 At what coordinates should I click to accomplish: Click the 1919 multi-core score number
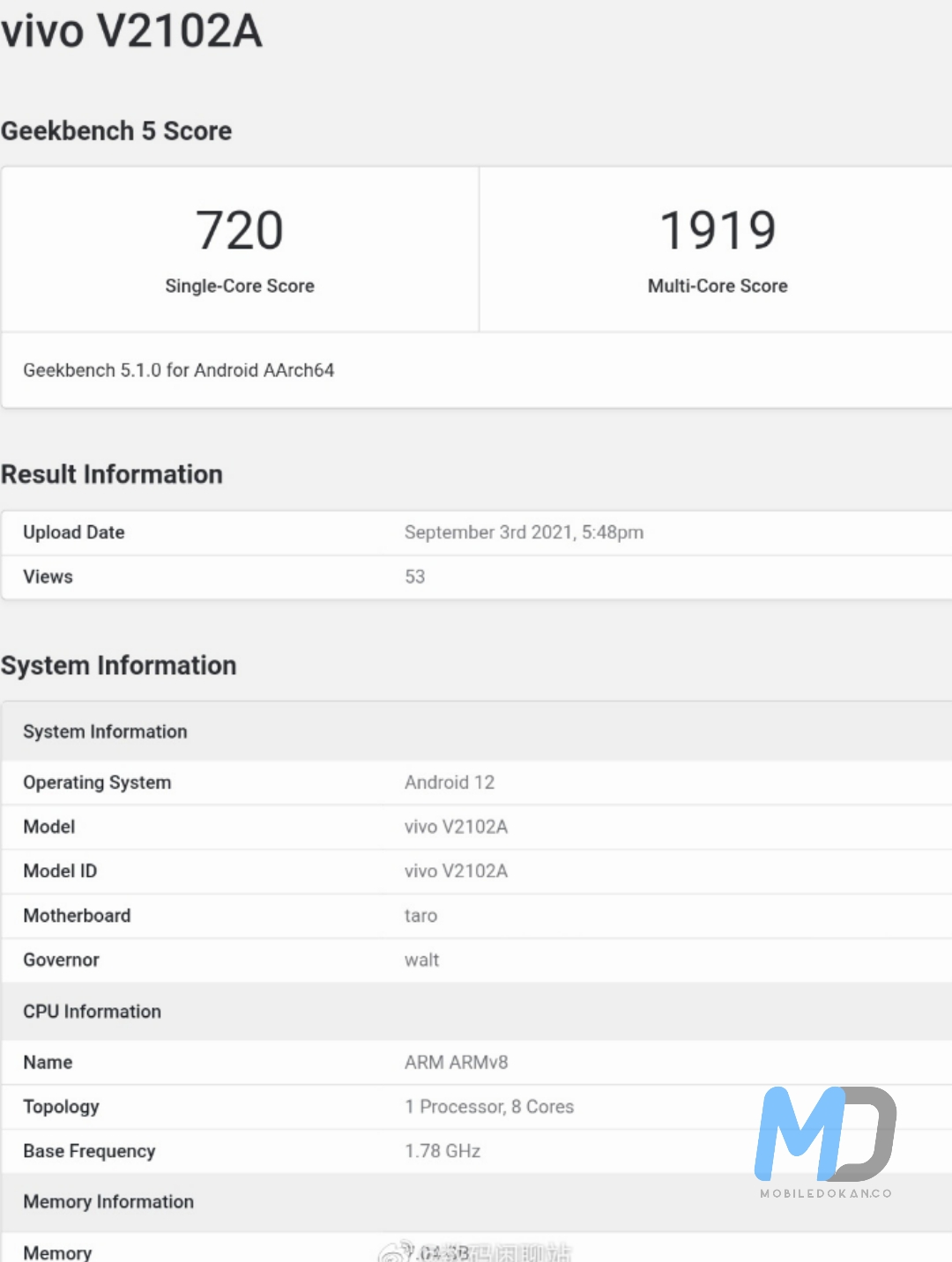718,231
